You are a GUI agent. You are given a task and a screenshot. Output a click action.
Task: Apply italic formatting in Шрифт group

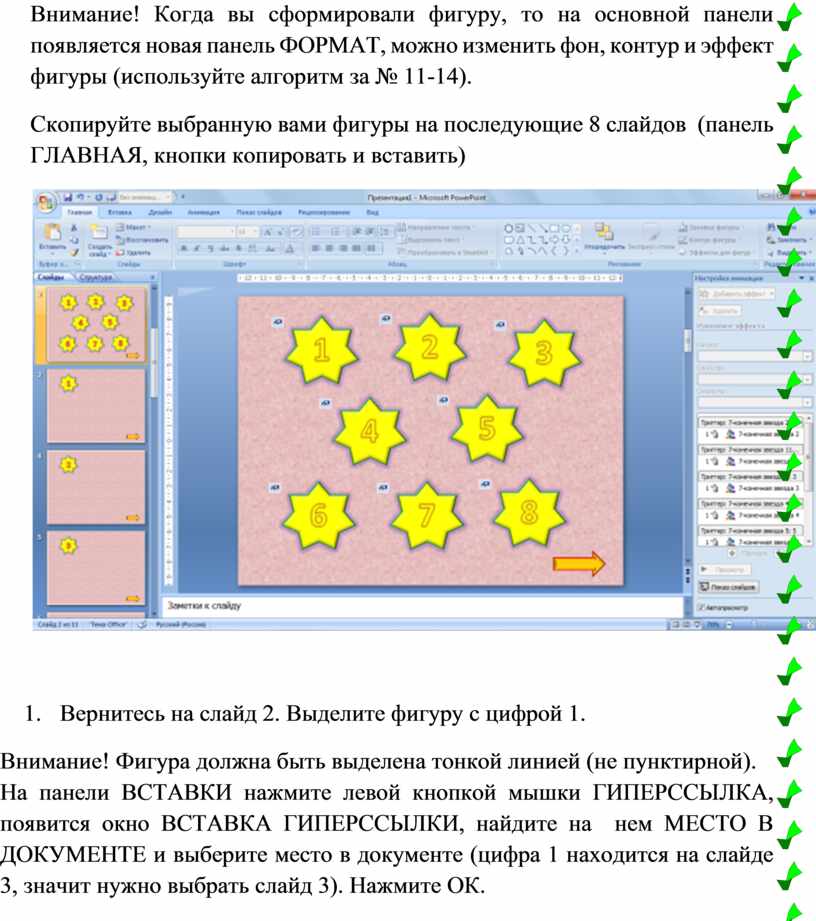point(196,249)
